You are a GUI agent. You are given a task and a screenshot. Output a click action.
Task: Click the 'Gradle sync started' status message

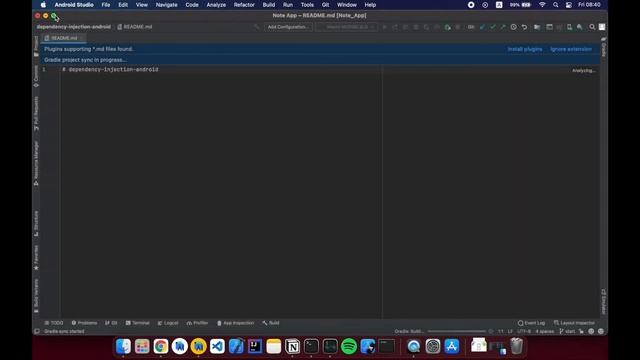pyautogui.click(x=64, y=331)
